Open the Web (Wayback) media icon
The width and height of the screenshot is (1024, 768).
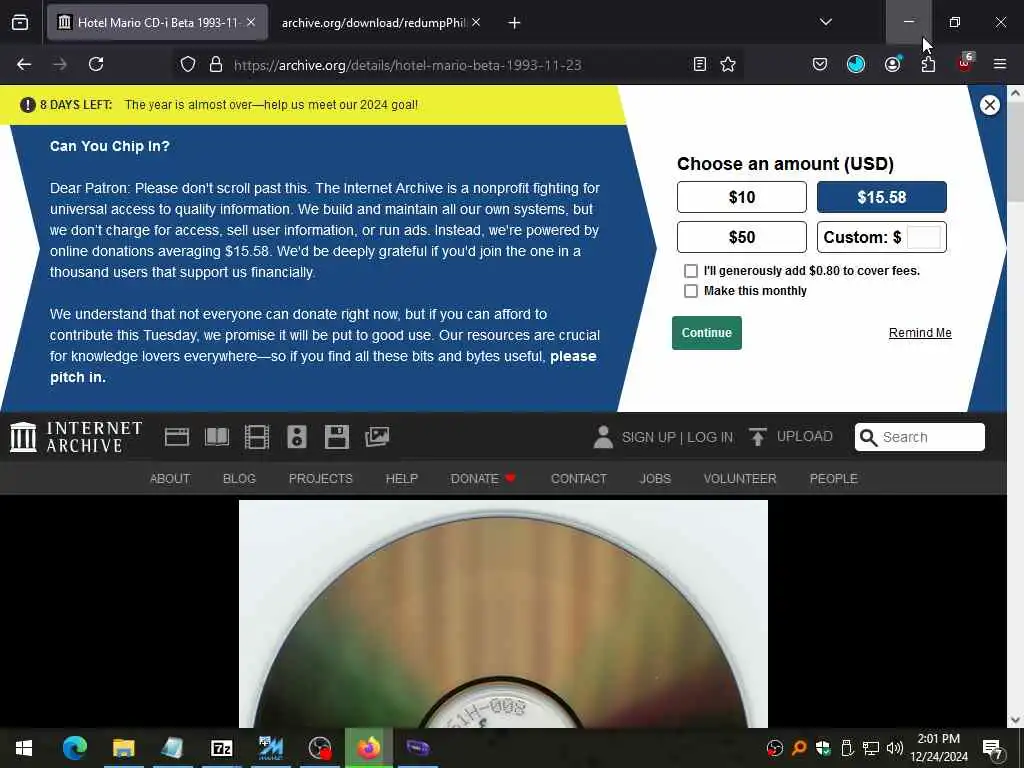176,437
